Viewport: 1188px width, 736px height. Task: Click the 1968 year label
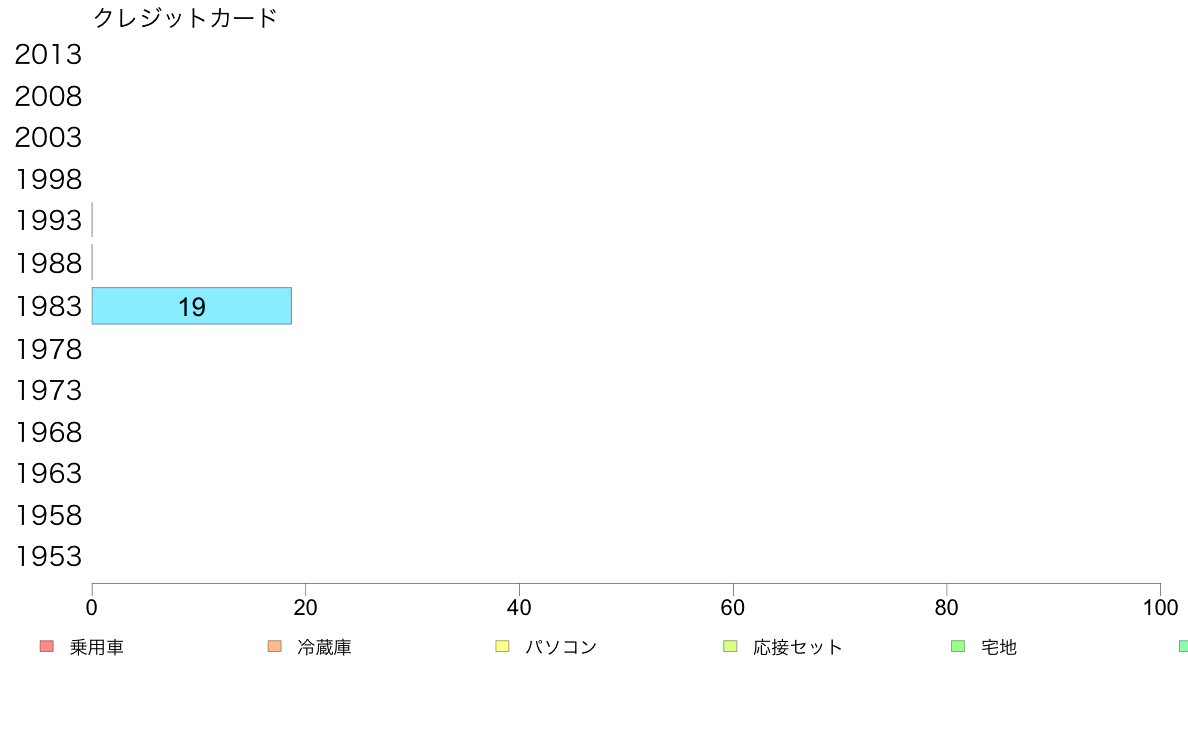[x=48, y=432]
